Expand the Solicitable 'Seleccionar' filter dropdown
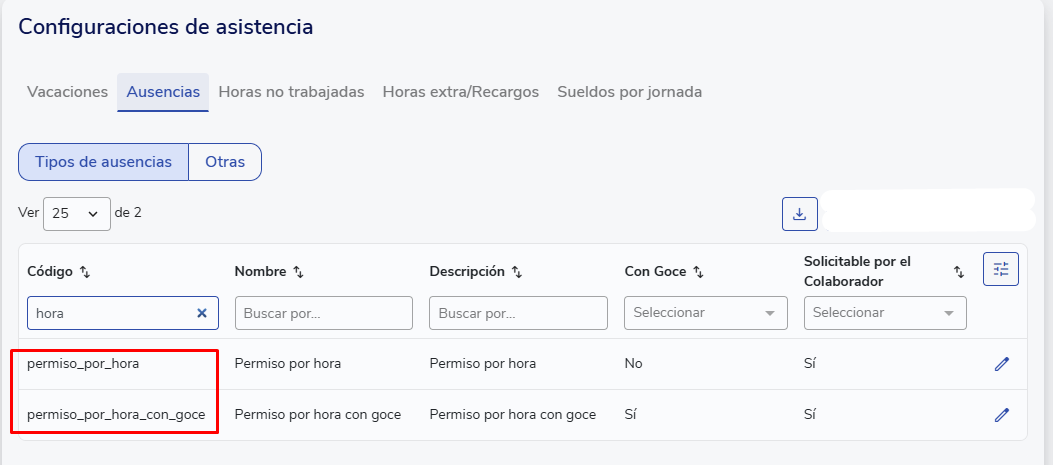 point(884,313)
